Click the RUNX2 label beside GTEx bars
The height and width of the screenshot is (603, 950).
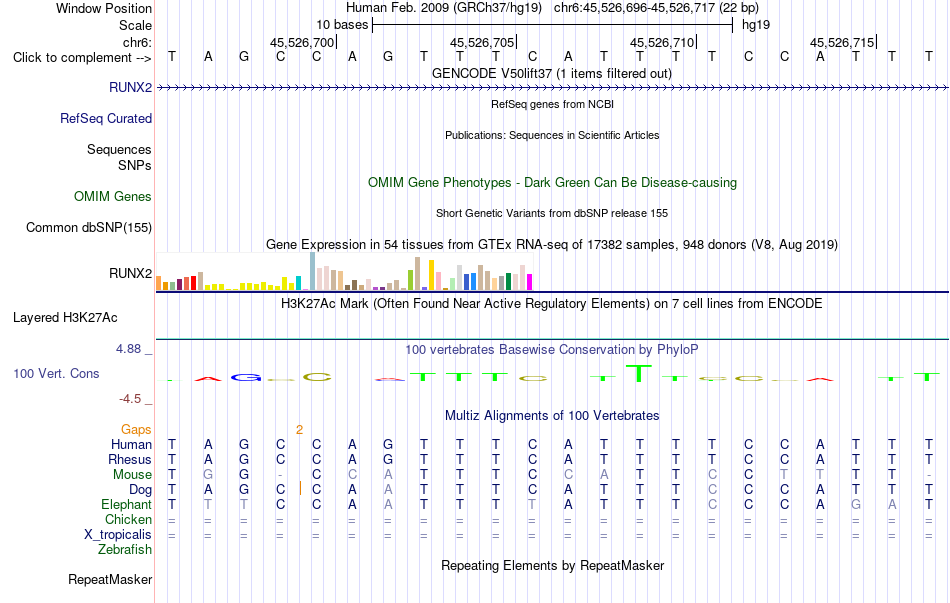[x=130, y=273]
